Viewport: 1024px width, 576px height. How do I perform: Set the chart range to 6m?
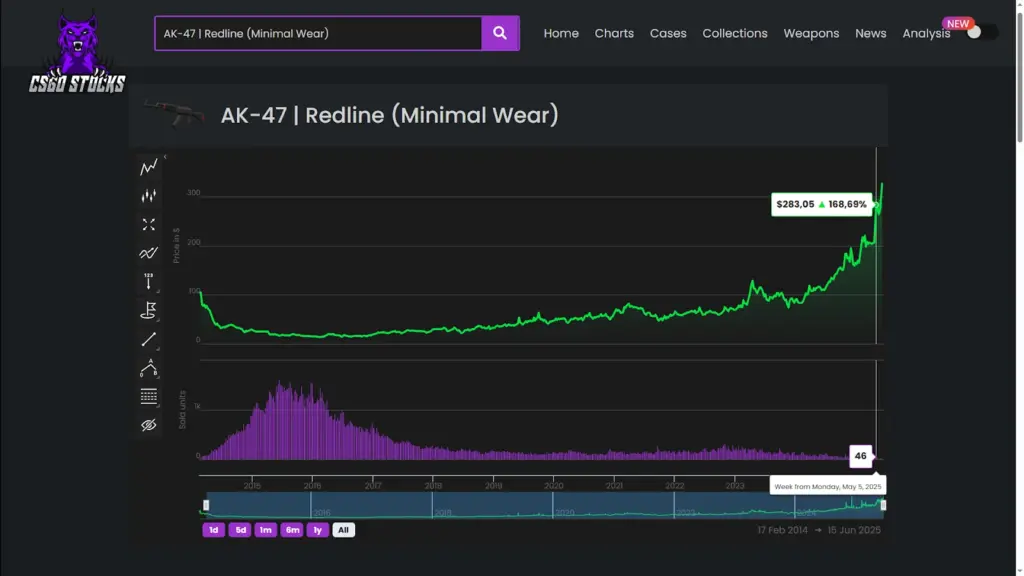click(293, 530)
